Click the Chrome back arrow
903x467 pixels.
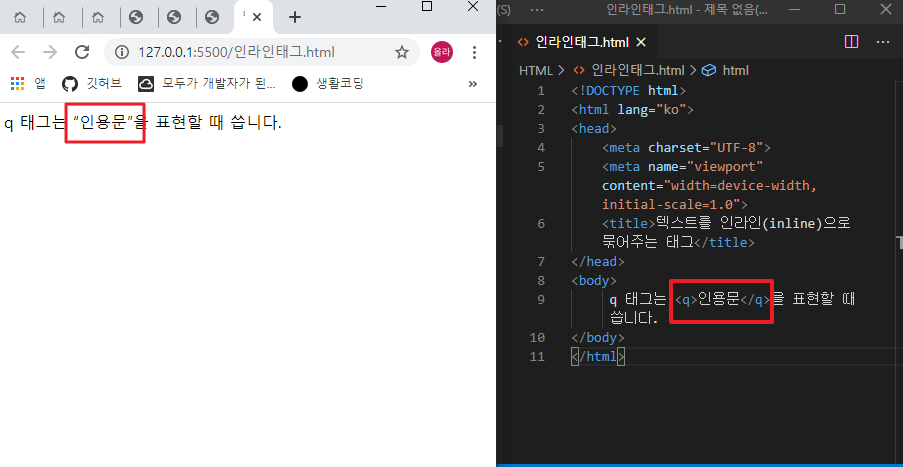[18, 52]
